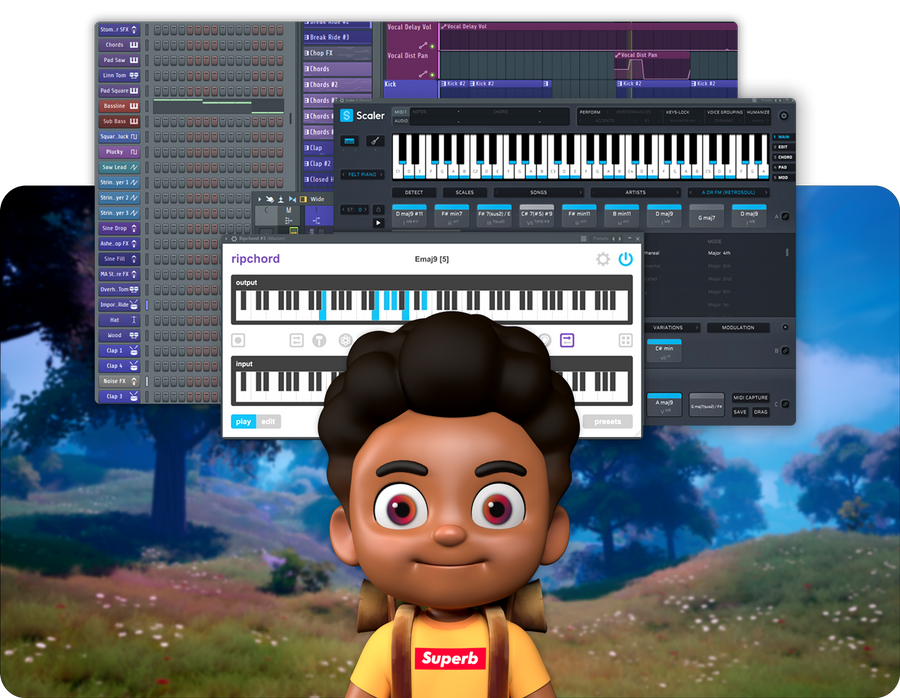Screen dimensions: 900x698
Task: Click the Scaler settings gear icon
Action: point(782,116)
